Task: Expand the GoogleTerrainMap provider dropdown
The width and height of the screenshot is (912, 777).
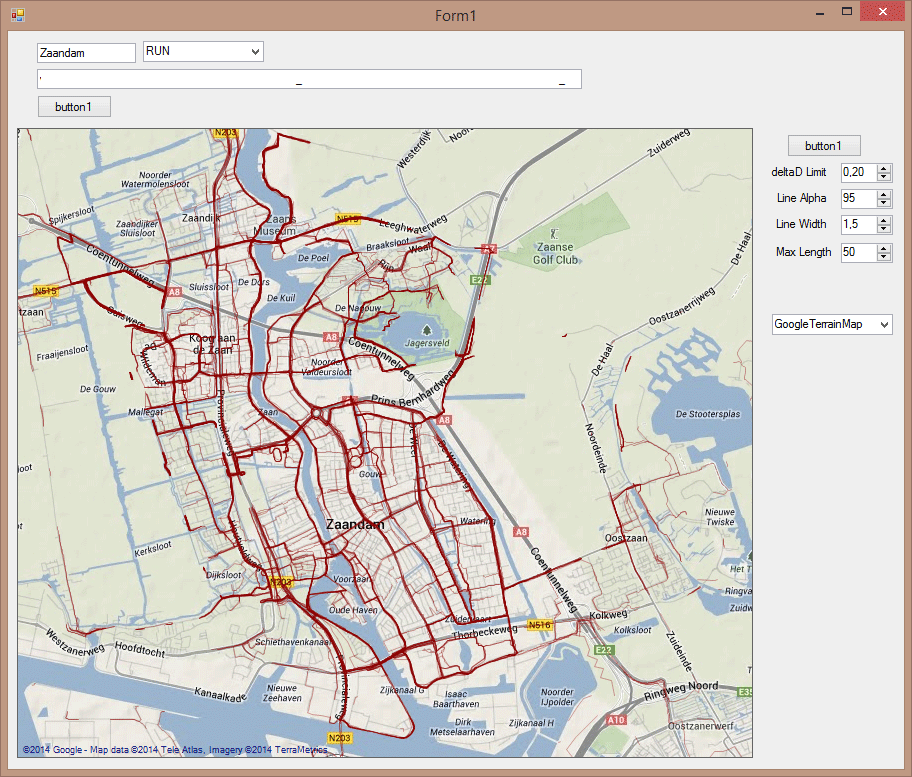Action: tap(883, 325)
